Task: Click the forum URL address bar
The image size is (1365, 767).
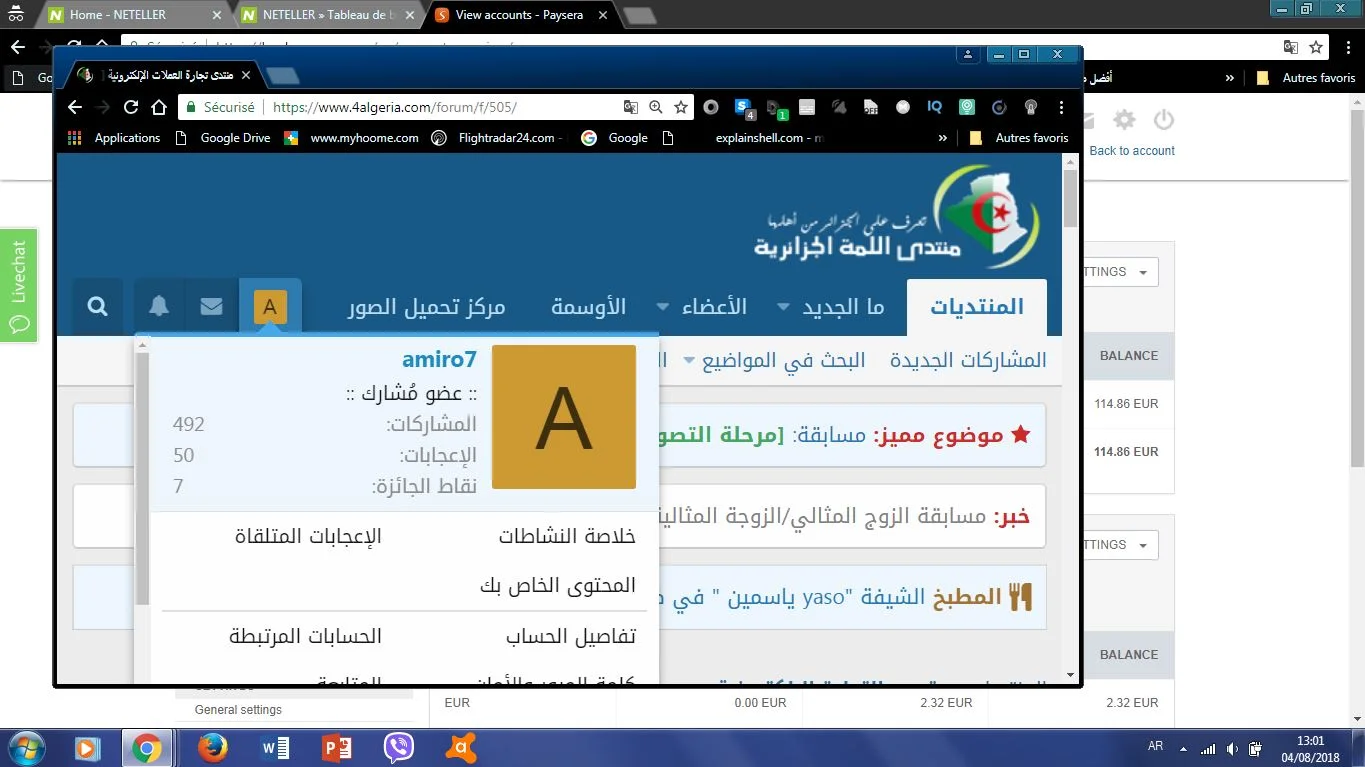Action: point(440,107)
